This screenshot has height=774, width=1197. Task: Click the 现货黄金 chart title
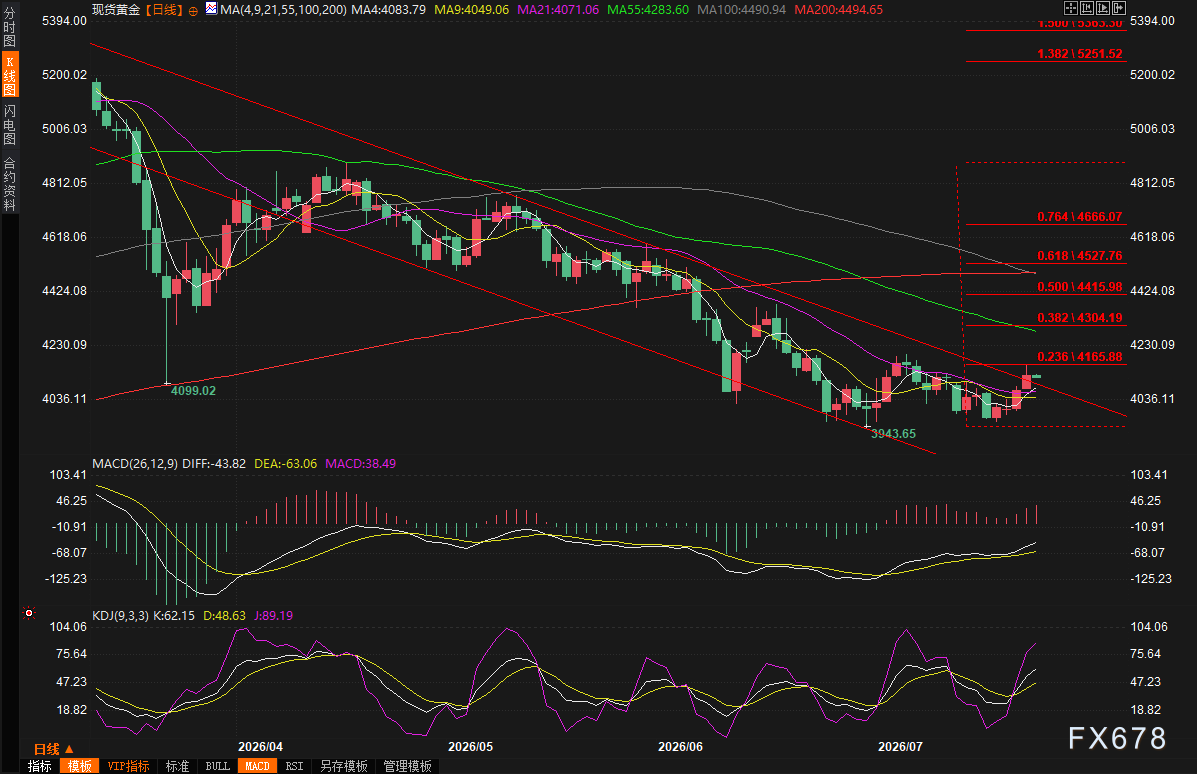pyautogui.click(x=116, y=10)
